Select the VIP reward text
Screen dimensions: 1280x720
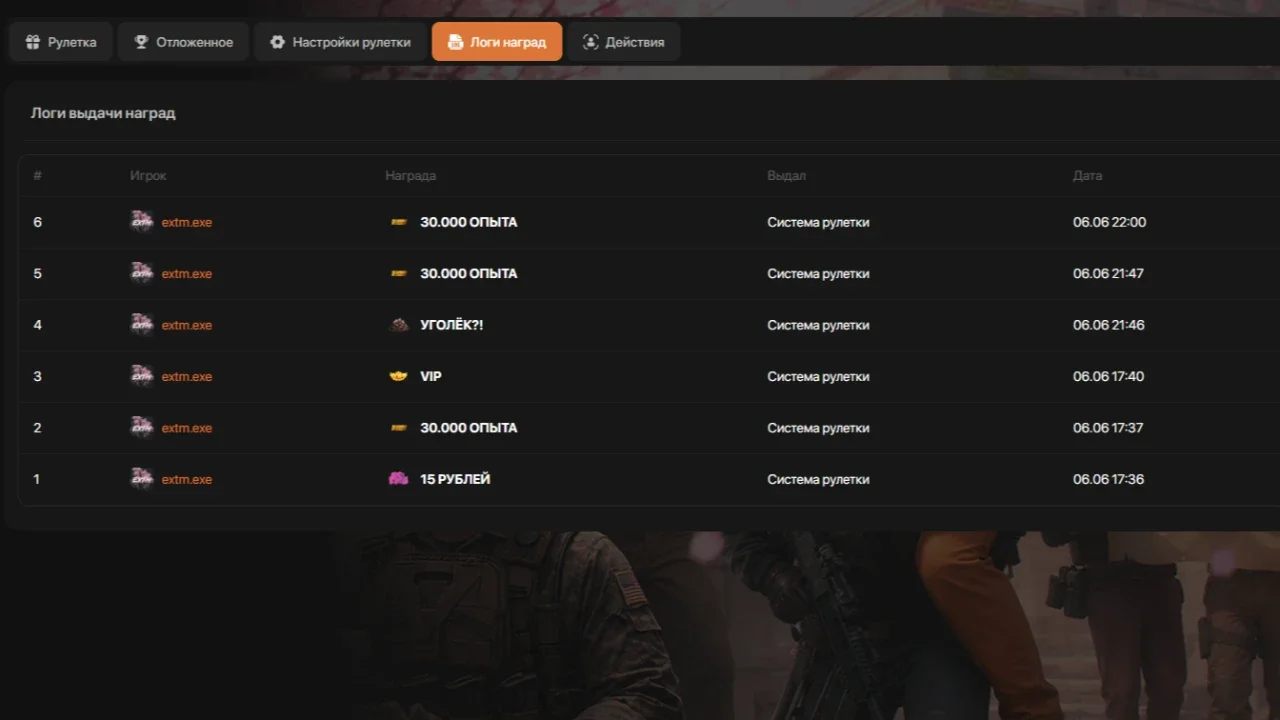[431, 376]
